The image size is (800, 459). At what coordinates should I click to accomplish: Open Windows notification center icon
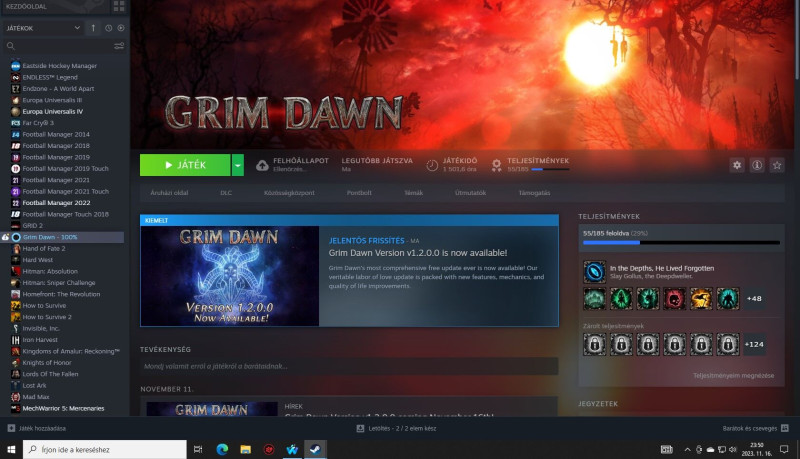point(784,449)
